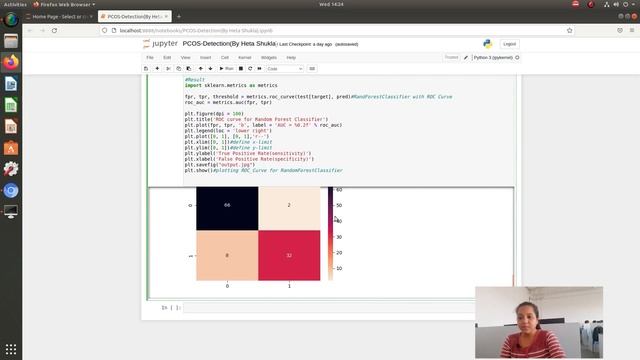Click the kernel idle circle indicator
The width and height of the screenshot is (640, 360).
coord(517,58)
